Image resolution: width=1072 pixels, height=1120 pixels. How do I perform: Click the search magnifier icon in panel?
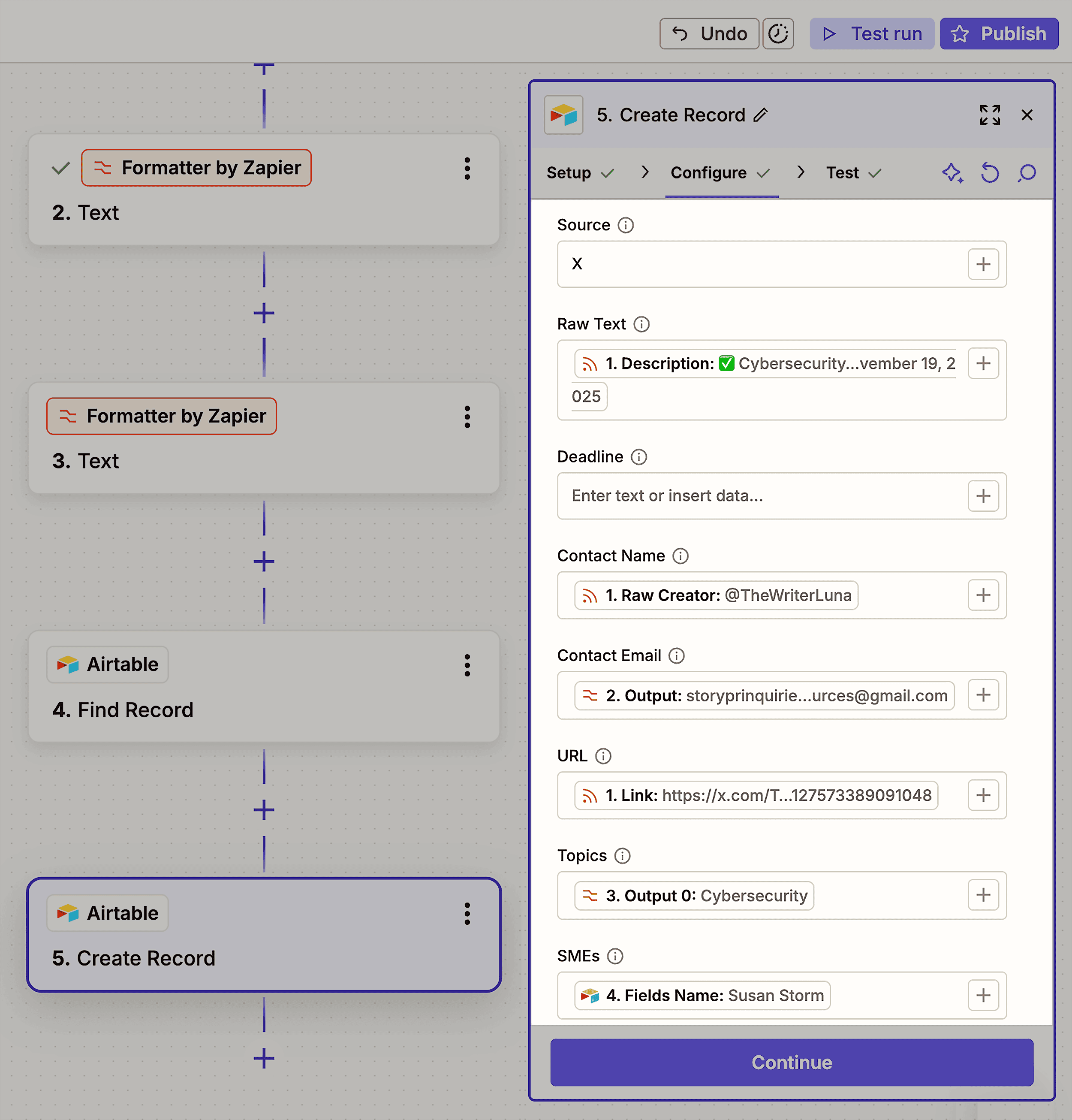click(1026, 172)
